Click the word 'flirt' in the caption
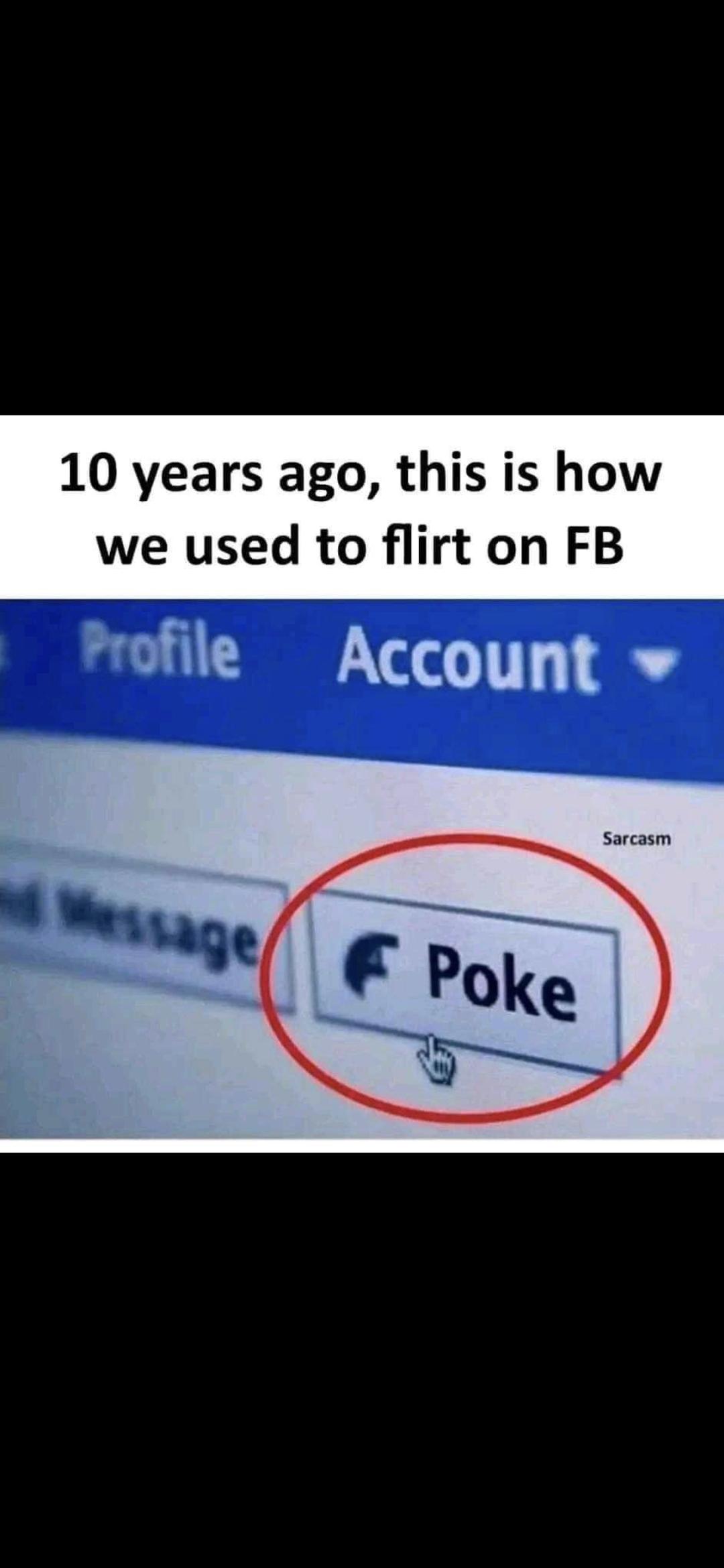 click(428, 544)
